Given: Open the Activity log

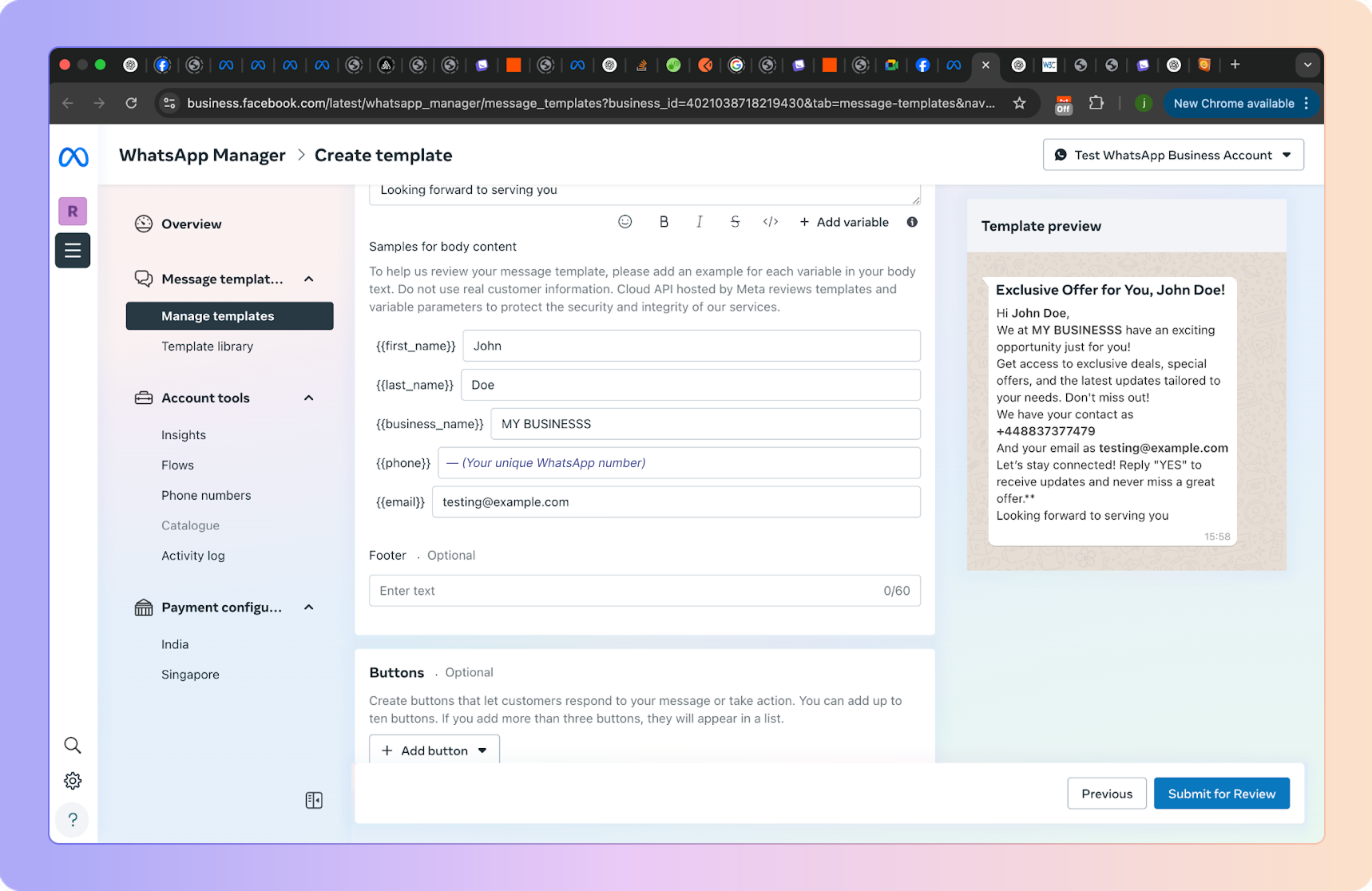Looking at the screenshot, I should coord(193,556).
